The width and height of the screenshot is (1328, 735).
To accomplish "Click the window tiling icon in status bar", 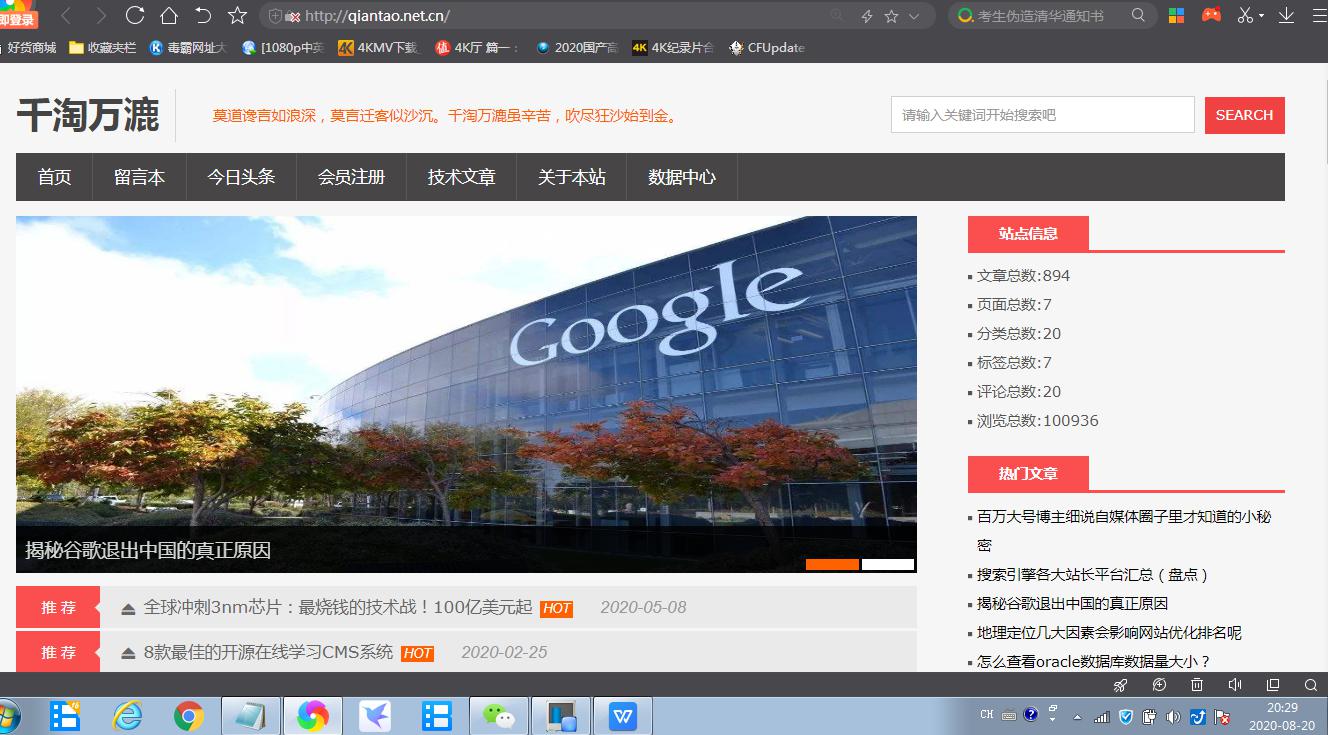I will tap(1273, 685).
